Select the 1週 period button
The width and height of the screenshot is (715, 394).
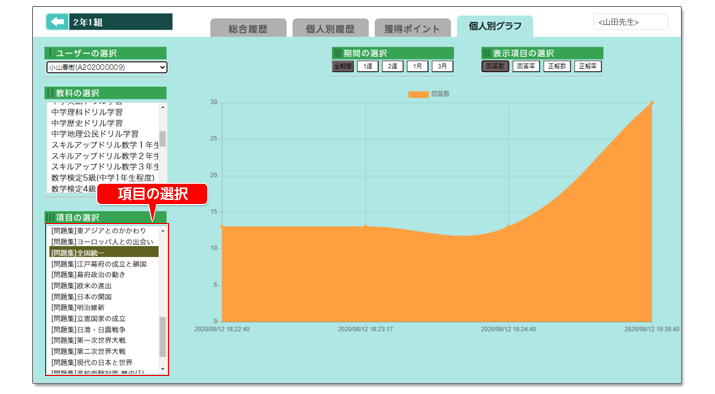pos(368,66)
